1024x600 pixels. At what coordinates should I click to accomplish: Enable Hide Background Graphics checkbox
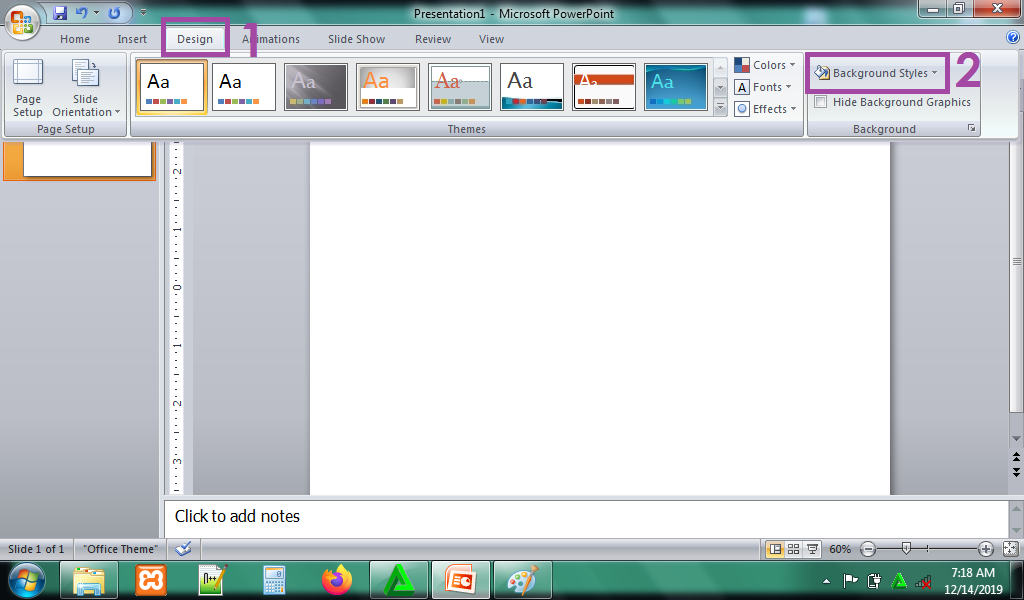coord(821,102)
